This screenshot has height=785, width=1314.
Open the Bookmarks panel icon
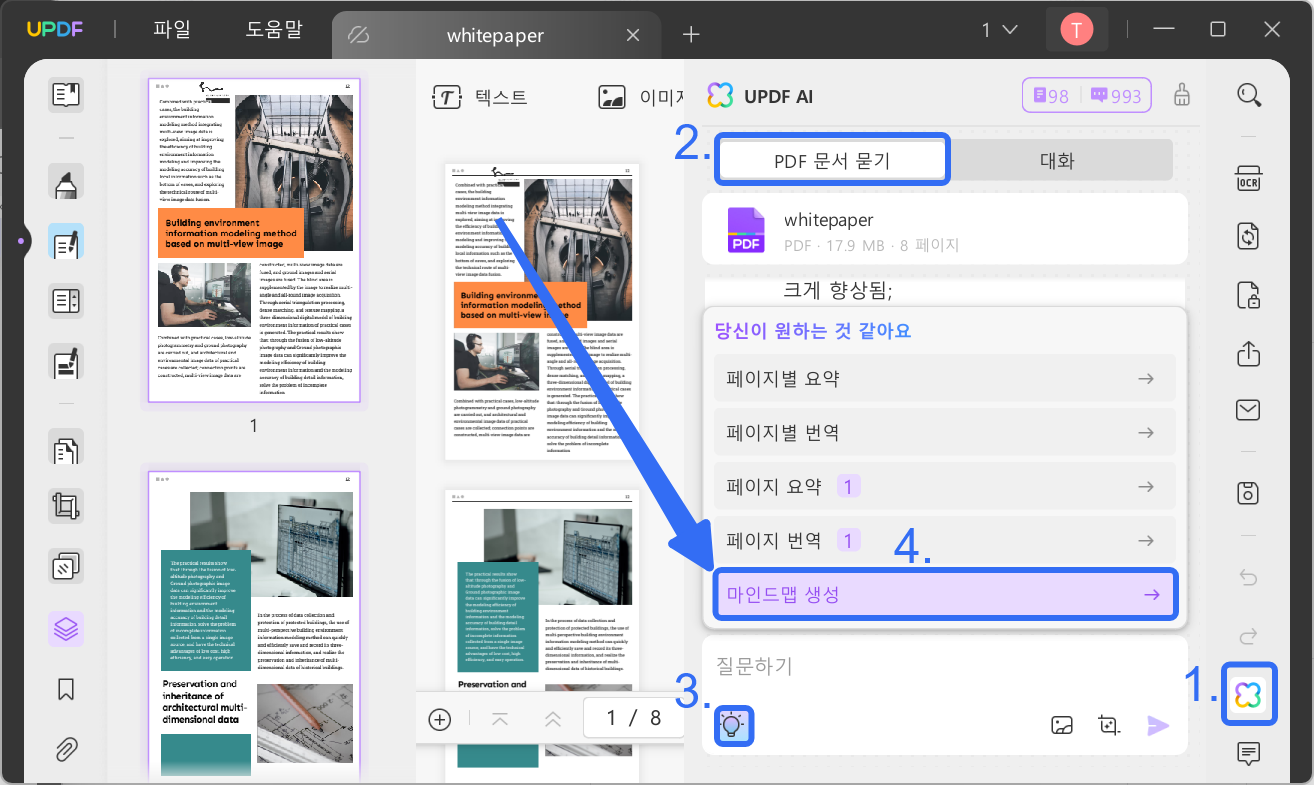66,689
